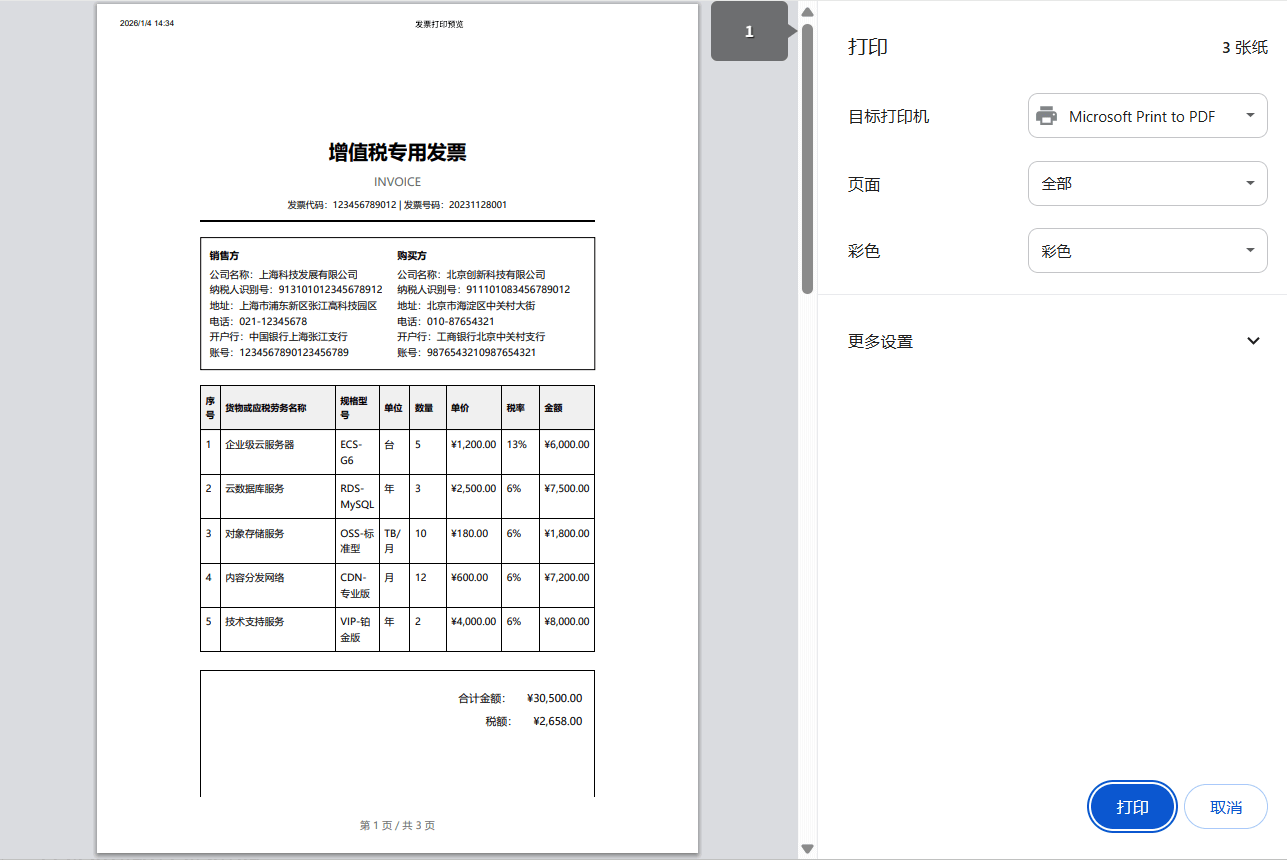Click the INVOICE subtitle text

tap(397, 182)
